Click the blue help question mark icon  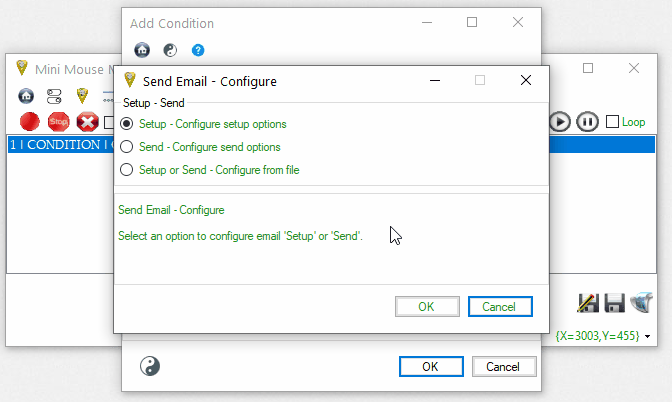198,50
